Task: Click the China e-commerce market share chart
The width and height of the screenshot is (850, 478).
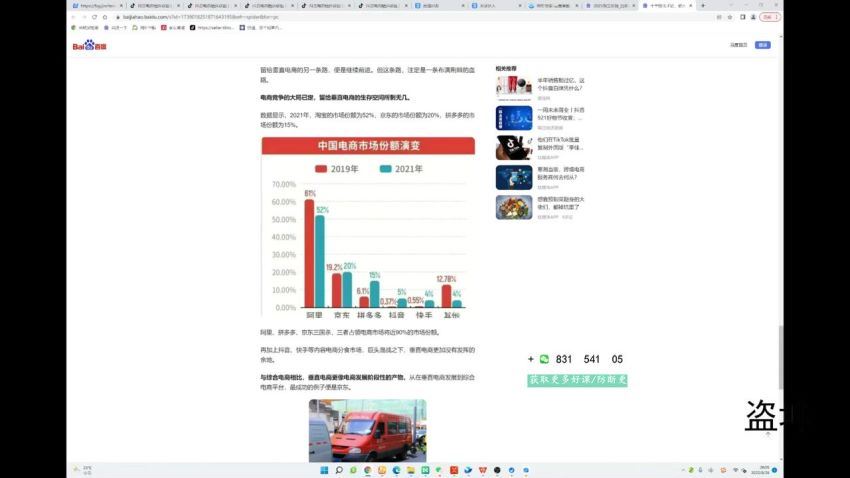Action: click(368, 228)
